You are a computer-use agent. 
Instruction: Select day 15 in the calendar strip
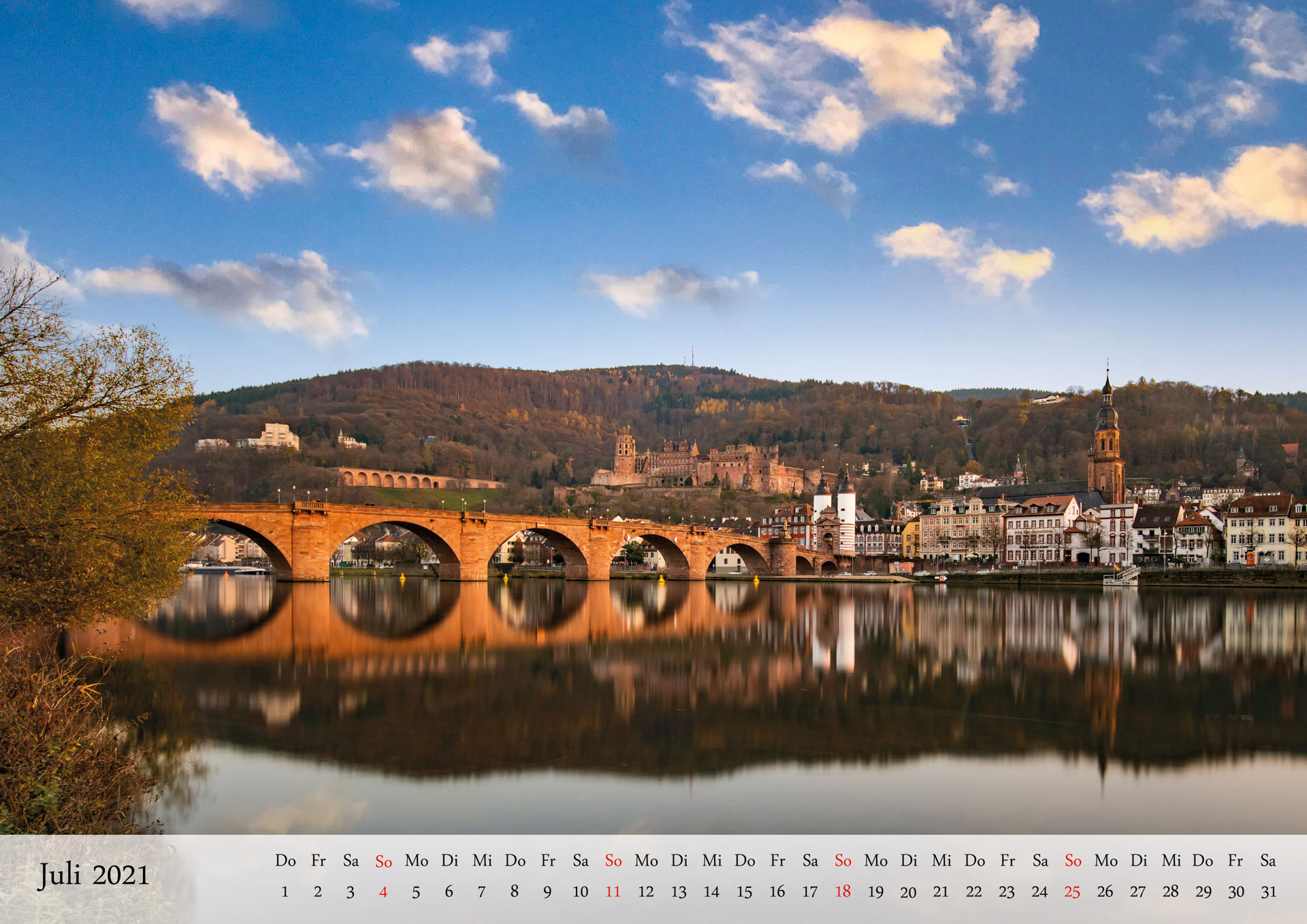coord(745,891)
